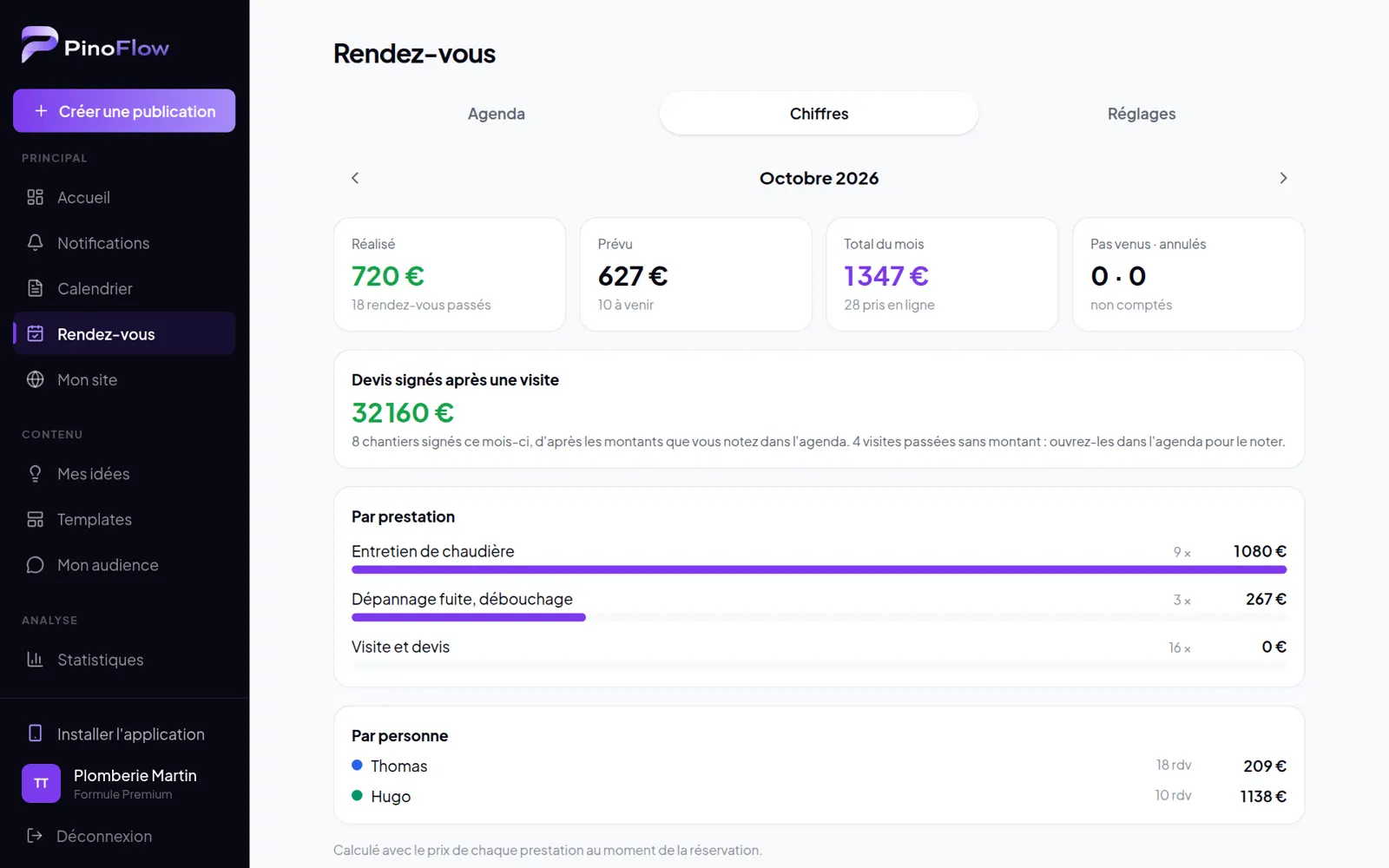Click the 1138 € amount for Hugo
1389x868 pixels.
1263,796
